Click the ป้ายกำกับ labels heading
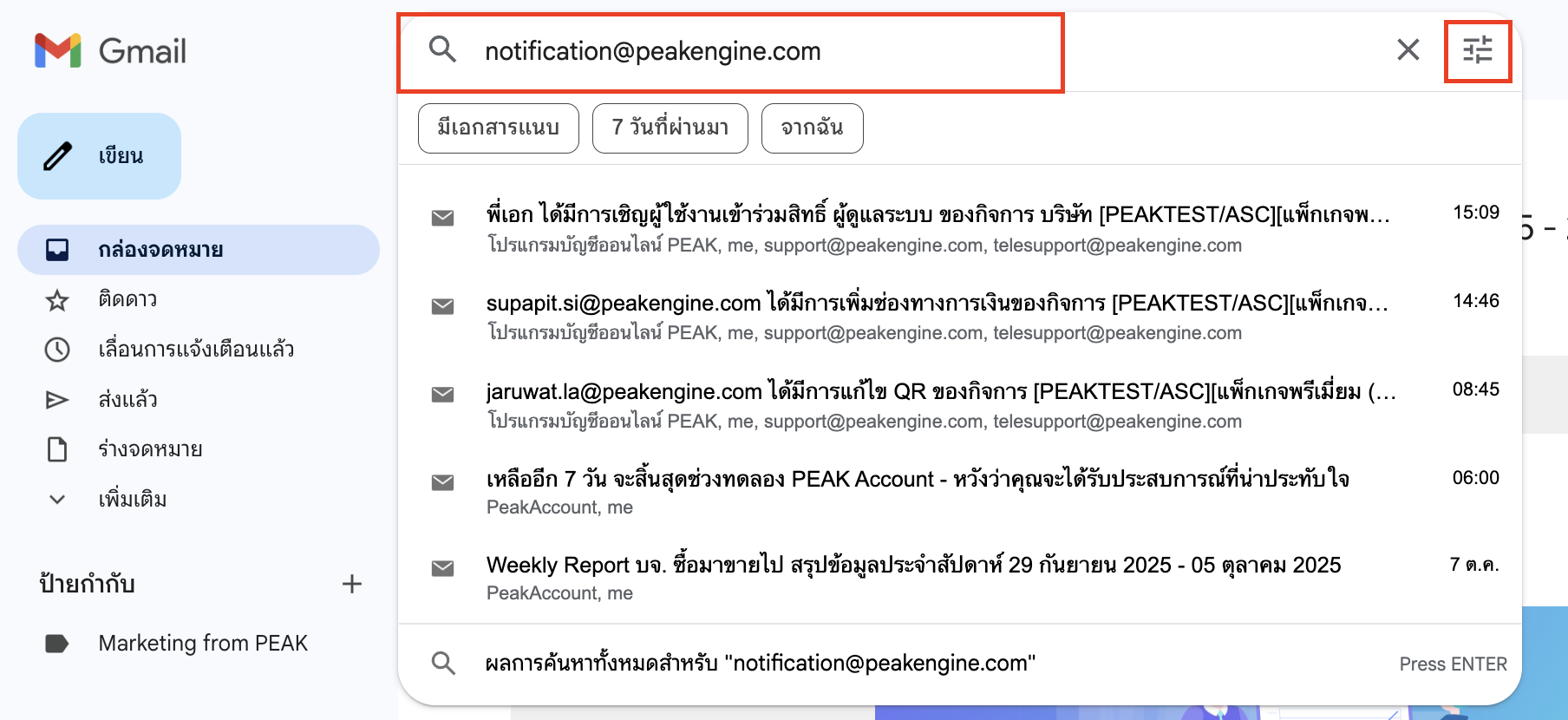Image resolution: width=1568 pixels, height=720 pixels. point(88,584)
